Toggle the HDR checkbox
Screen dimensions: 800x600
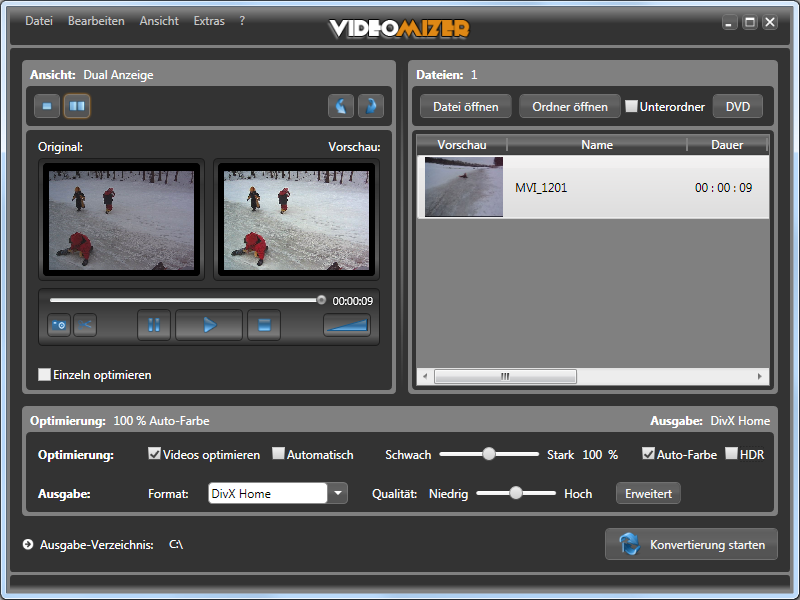pos(732,454)
